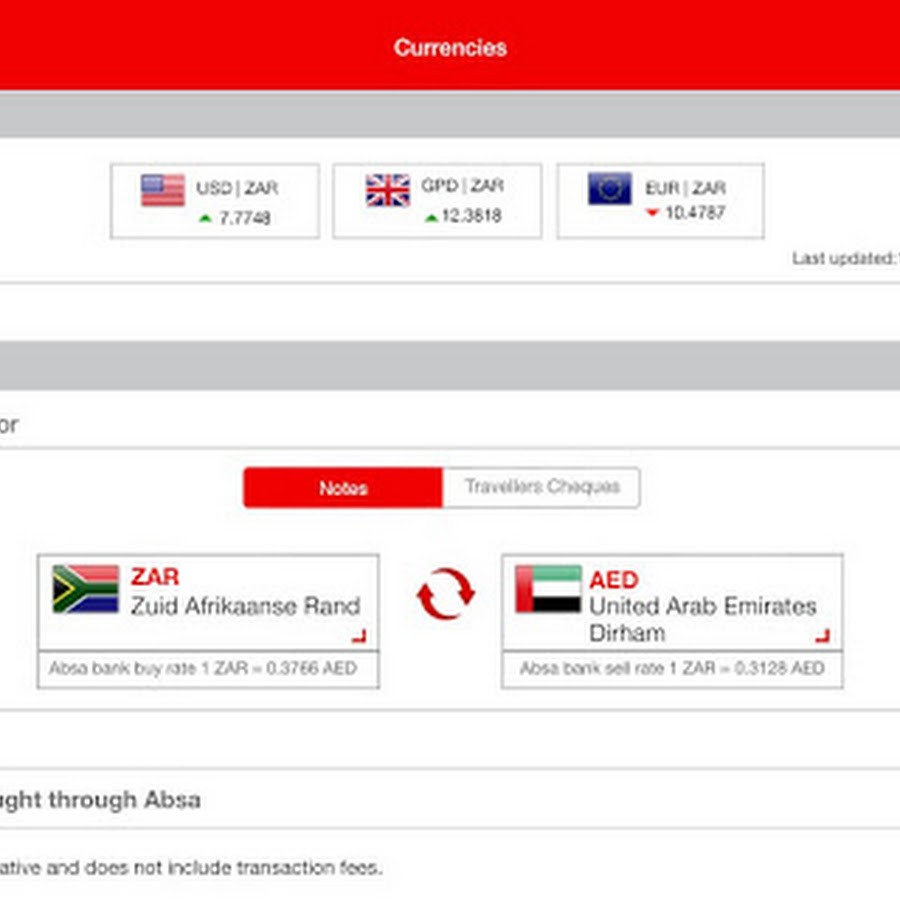900x900 pixels.
Task: Click the United Arab Emirates Dirham label
Action: [x=703, y=620]
